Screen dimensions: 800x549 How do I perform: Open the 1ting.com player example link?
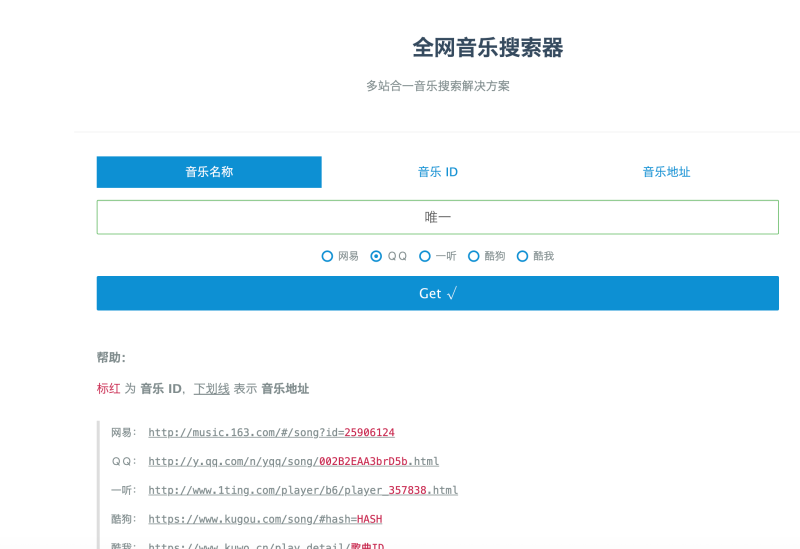[x=303, y=490]
